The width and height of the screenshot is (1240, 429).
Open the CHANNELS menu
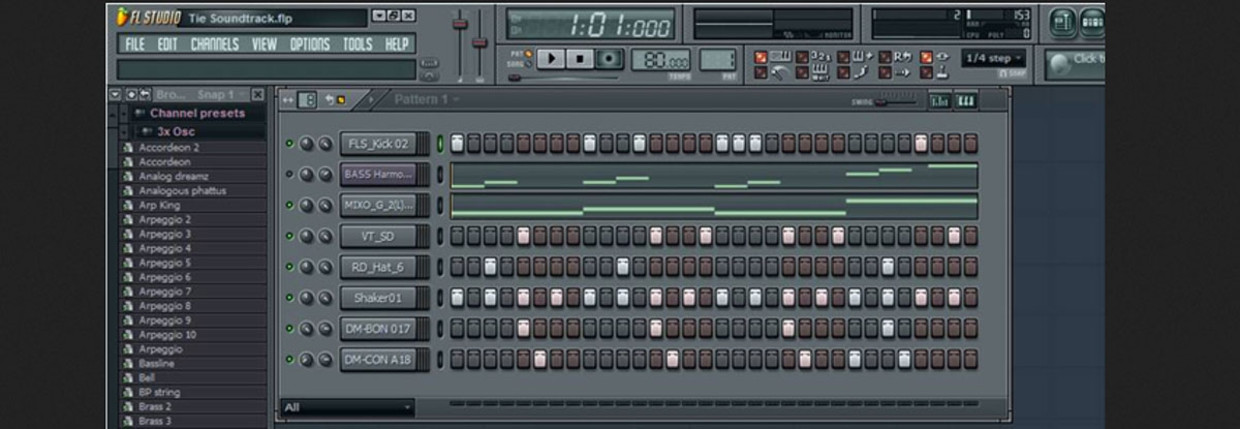(x=215, y=44)
